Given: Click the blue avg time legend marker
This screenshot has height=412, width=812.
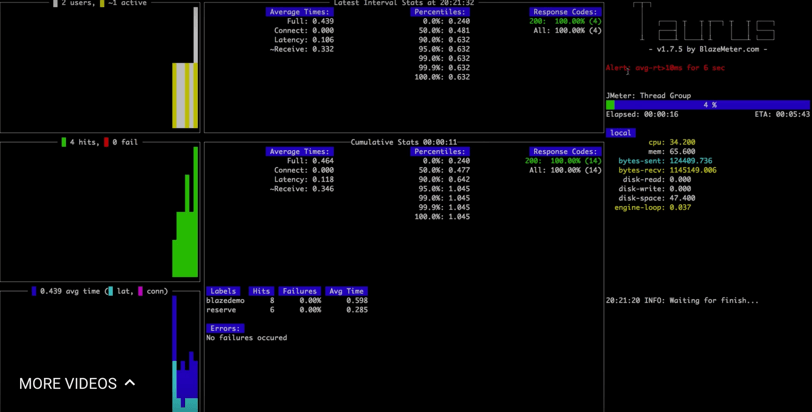Looking at the screenshot, I should coord(33,291).
